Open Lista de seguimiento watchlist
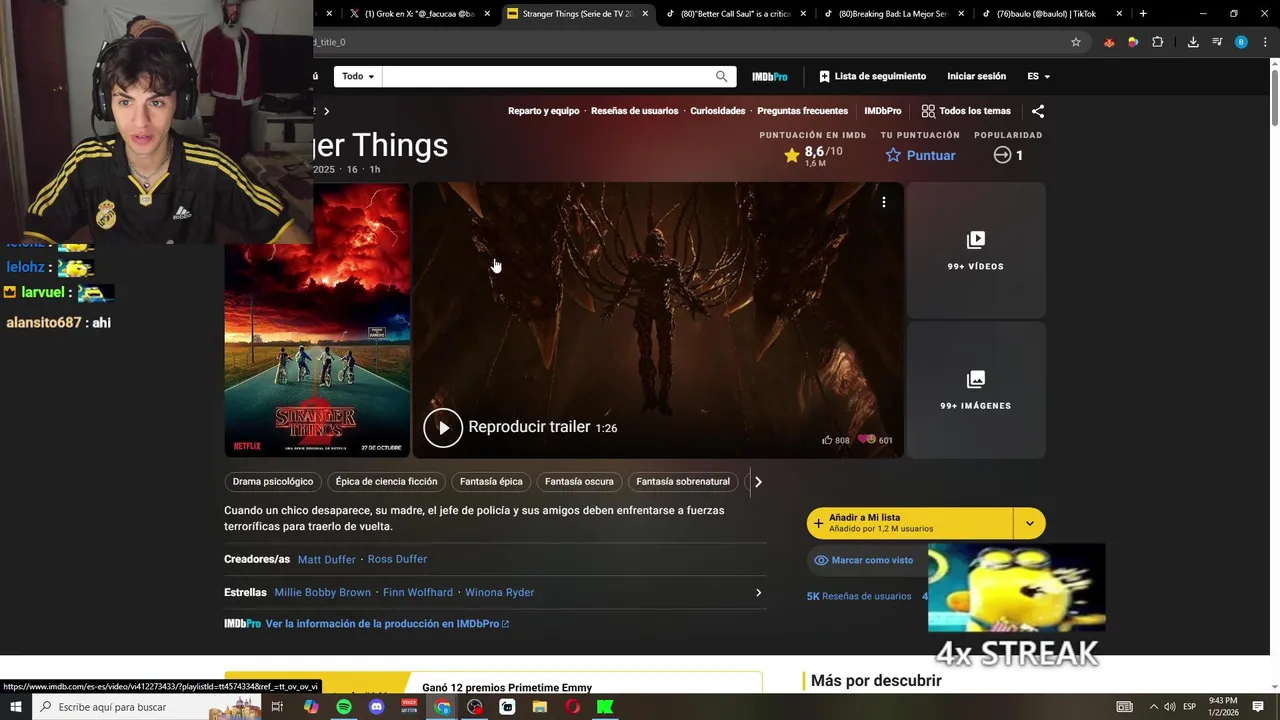The width and height of the screenshot is (1280, 720). point(872,77)
